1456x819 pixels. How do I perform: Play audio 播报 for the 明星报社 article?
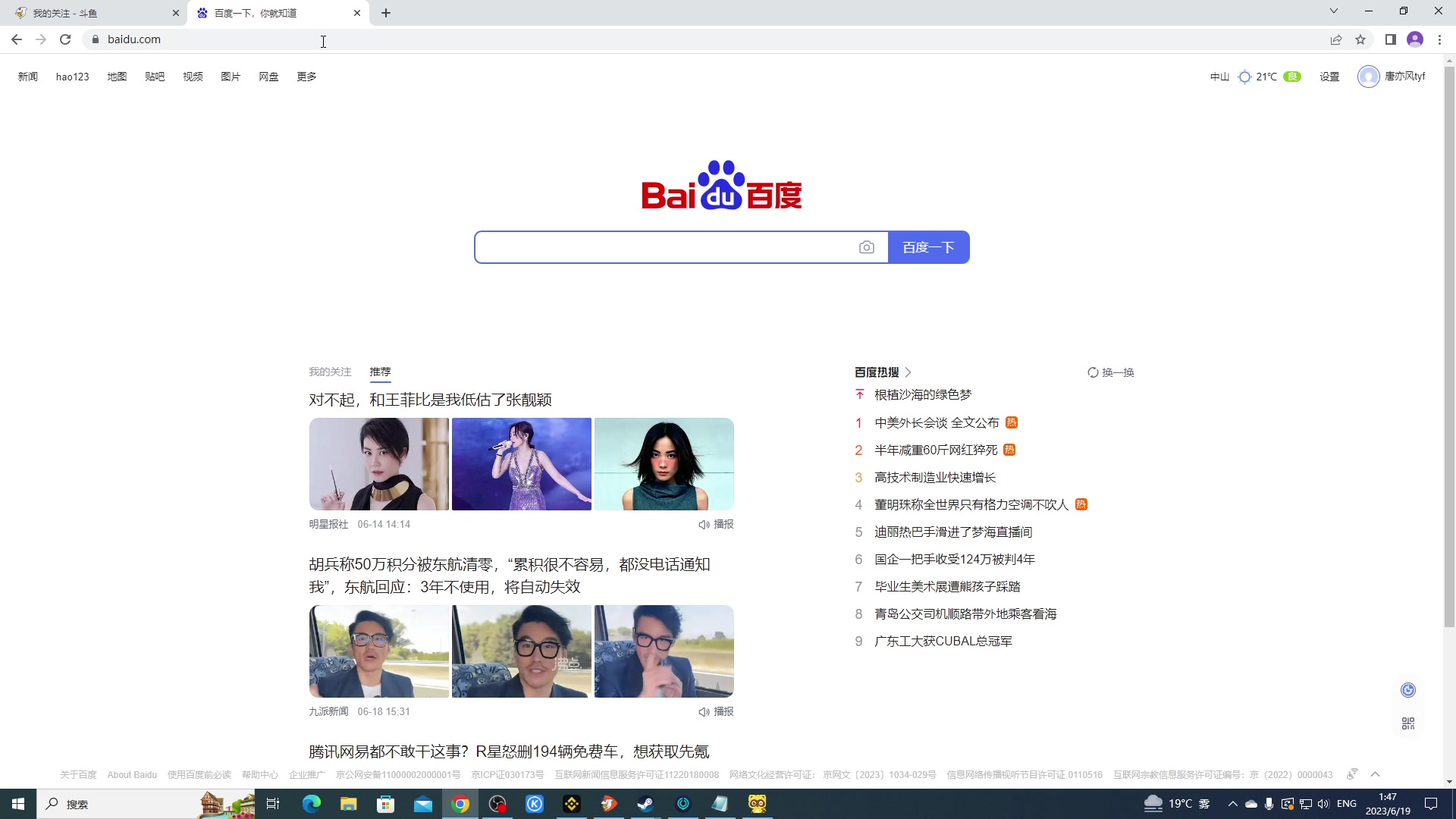click(x=716, y=524)
